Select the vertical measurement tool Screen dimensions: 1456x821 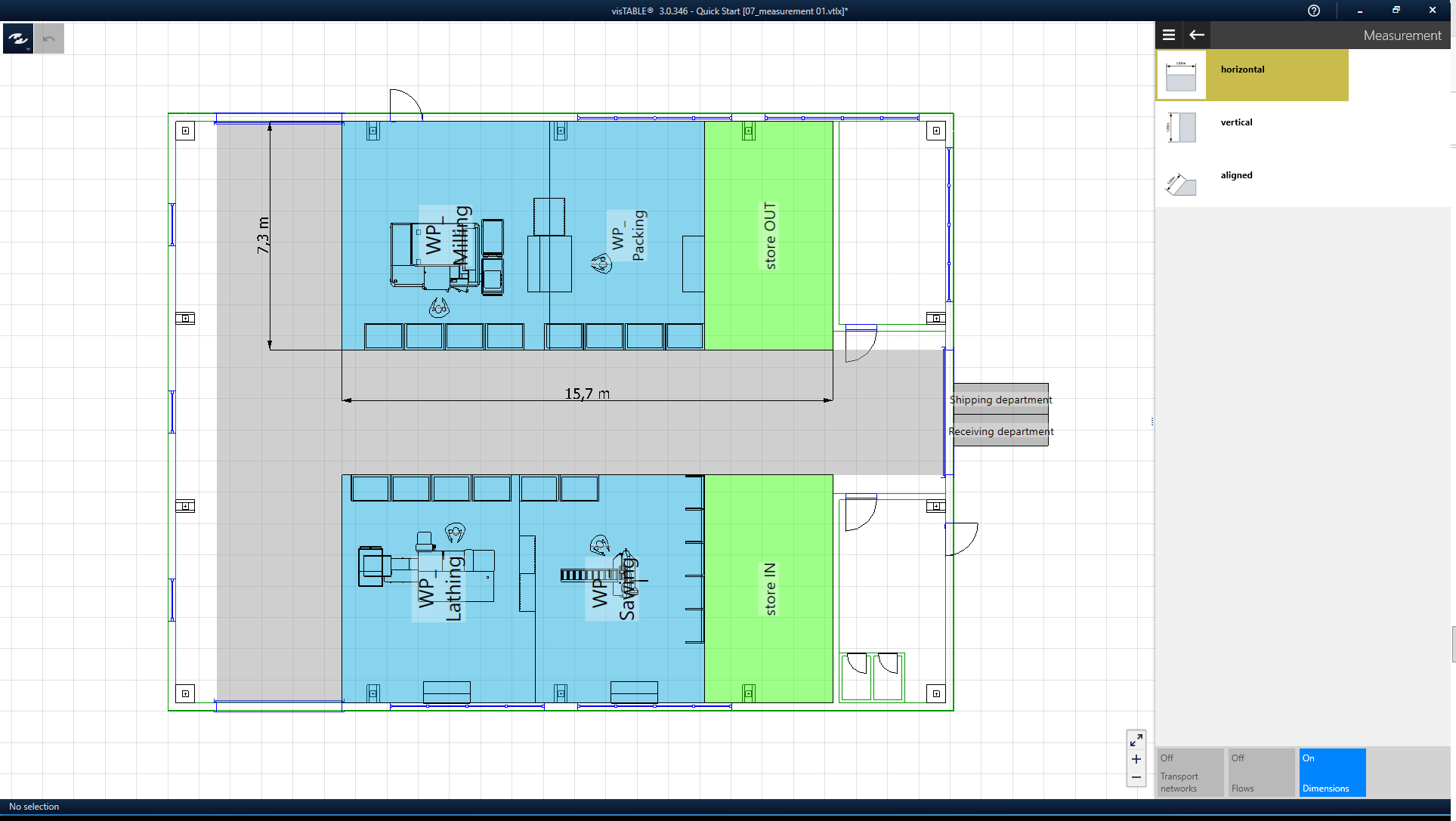click(x=1236, y=122)
